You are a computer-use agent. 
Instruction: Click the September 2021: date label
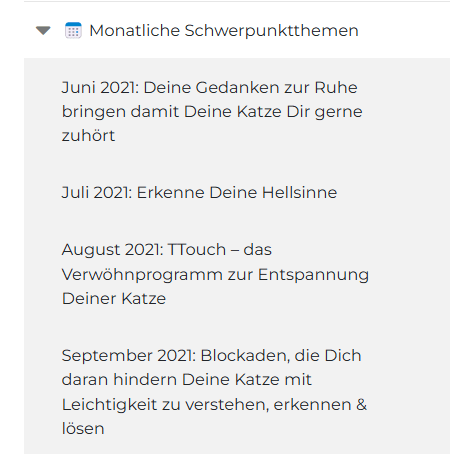pos(129,356)
